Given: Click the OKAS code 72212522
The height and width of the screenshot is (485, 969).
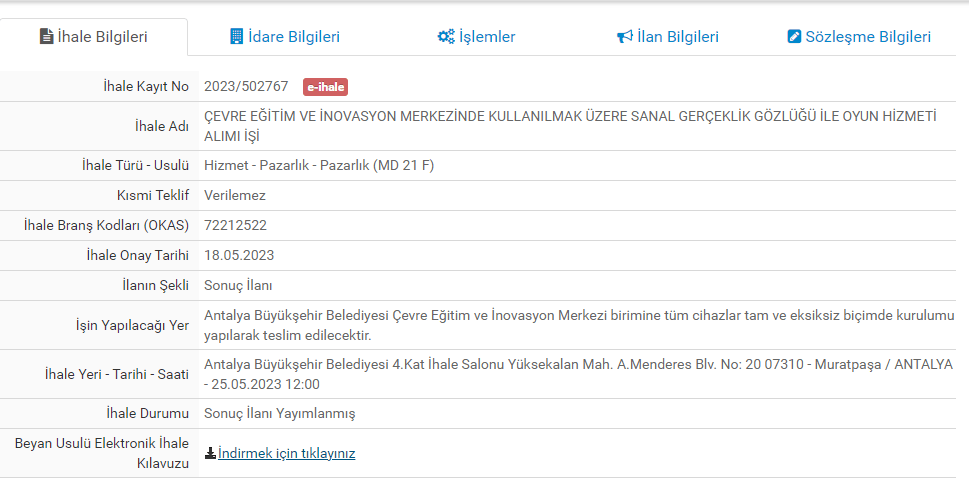Looking at the screenshot, I should click(x=235, y=225).
